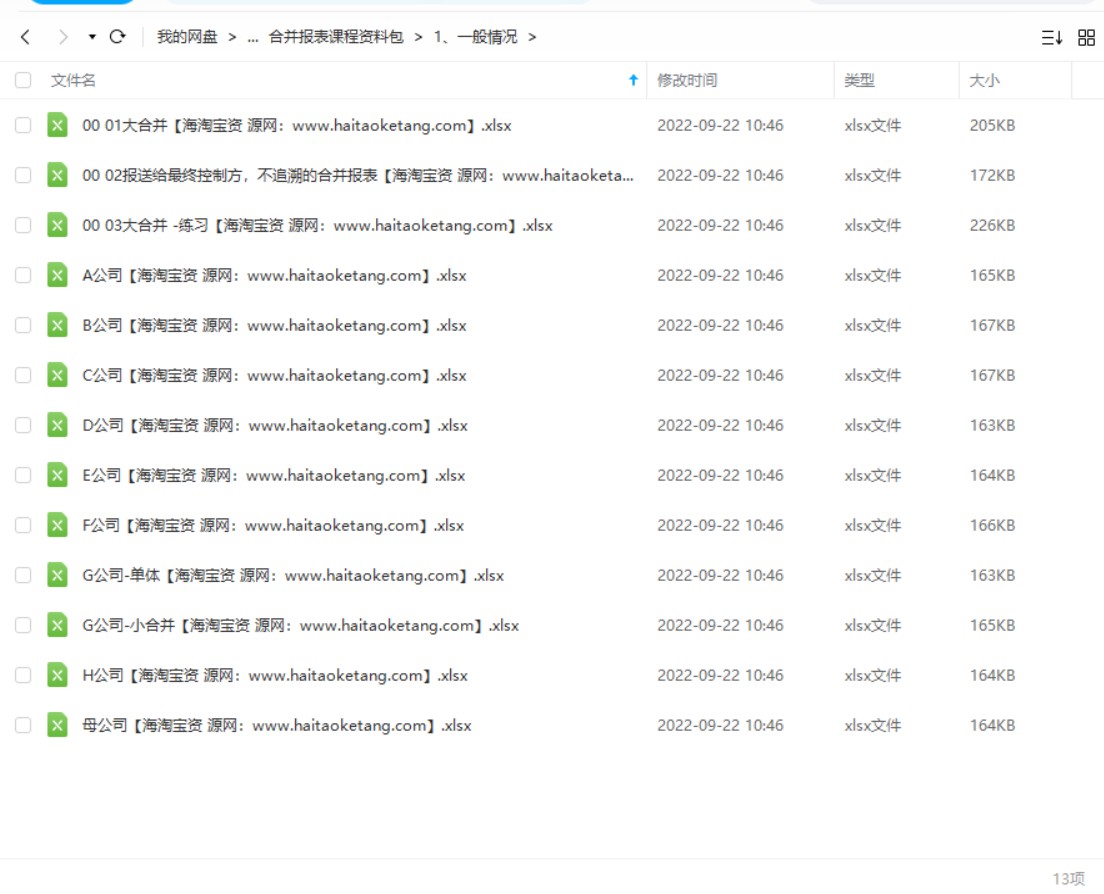Click Excel icon of 00 01大合并 file
1104x894 pixels.
pos(57,125)
